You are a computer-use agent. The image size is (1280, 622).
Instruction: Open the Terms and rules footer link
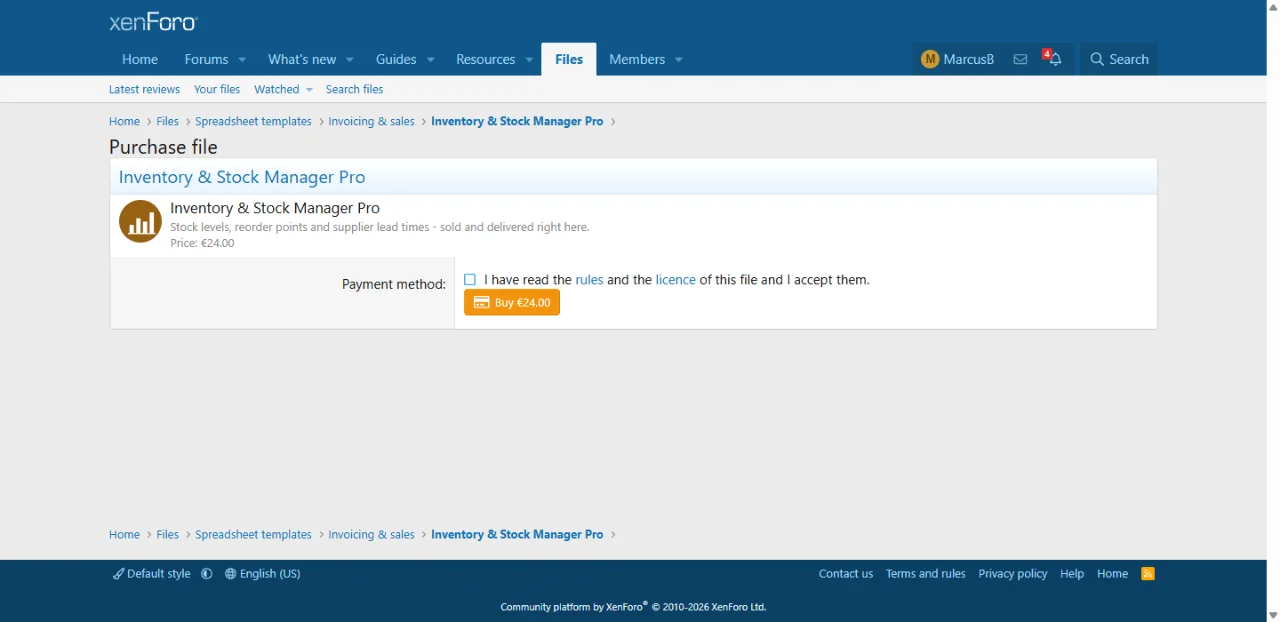click(x=926, y=574)
